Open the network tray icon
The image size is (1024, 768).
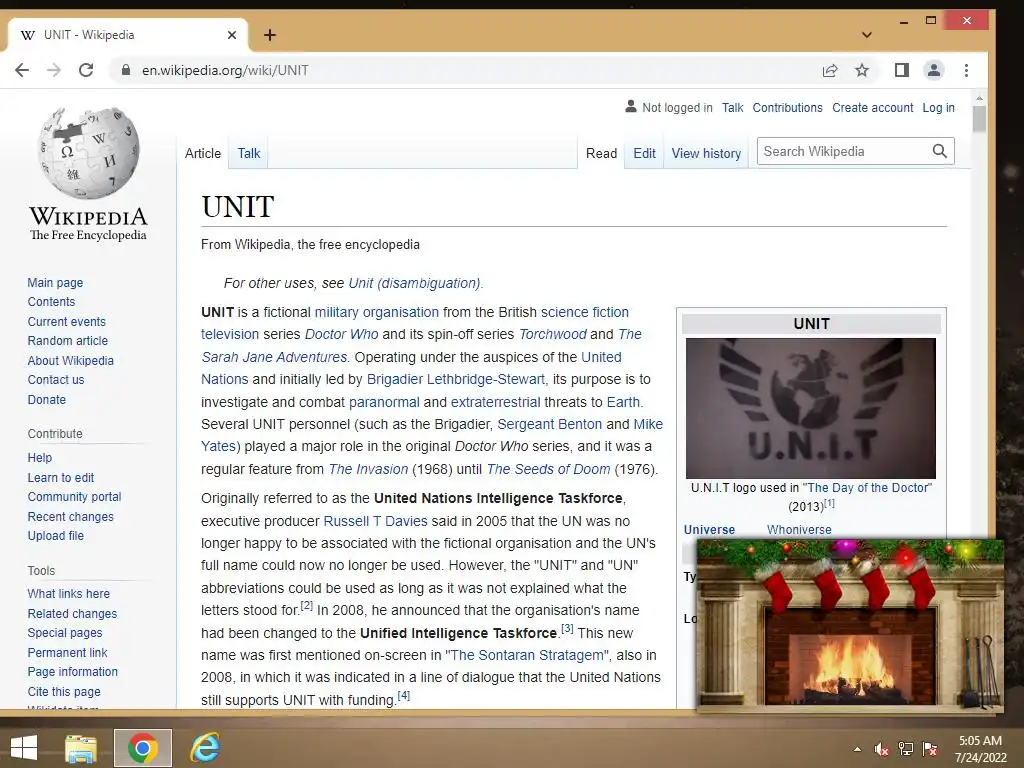coord(906,749)
